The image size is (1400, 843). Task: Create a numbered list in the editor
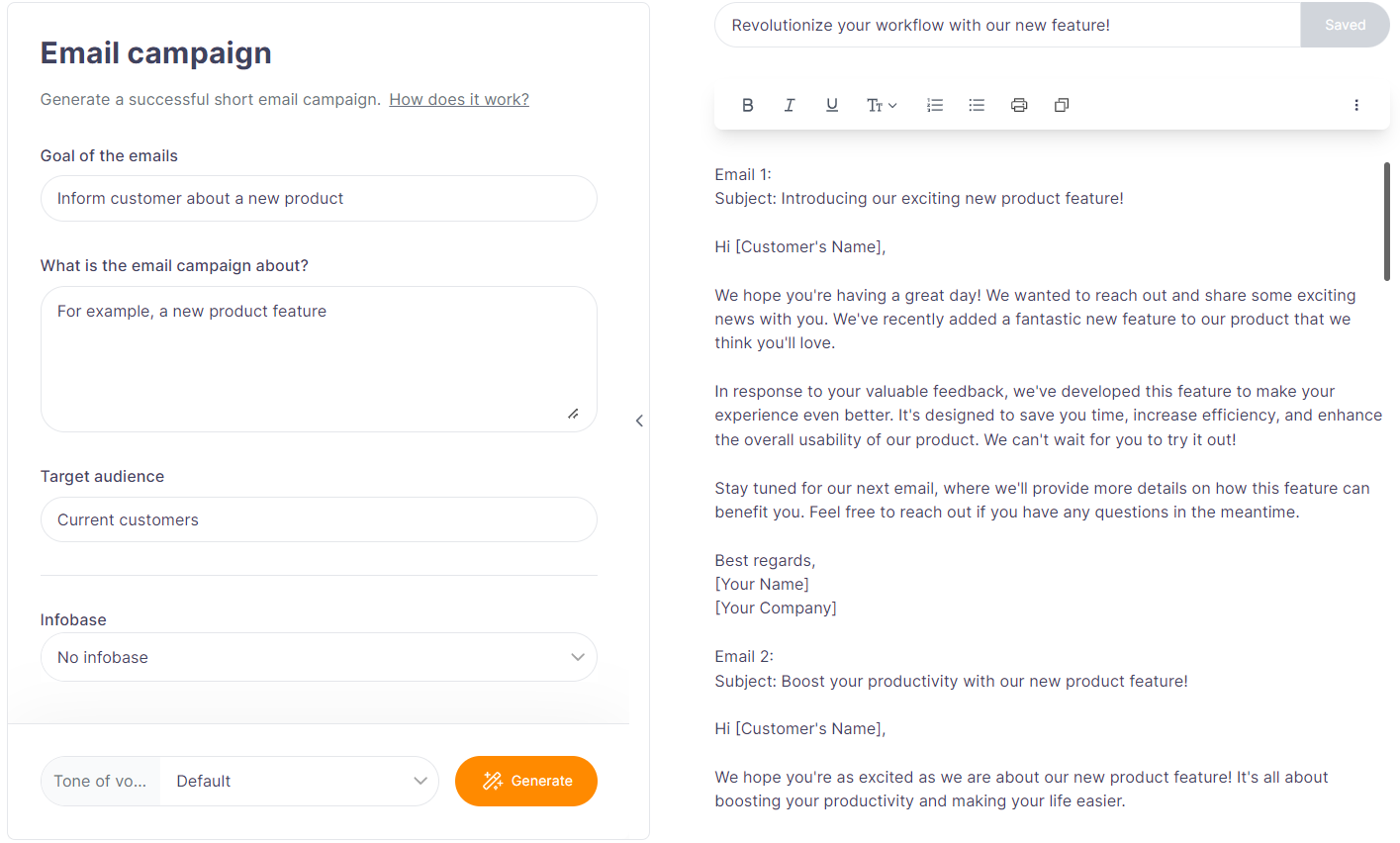[935, 105]
